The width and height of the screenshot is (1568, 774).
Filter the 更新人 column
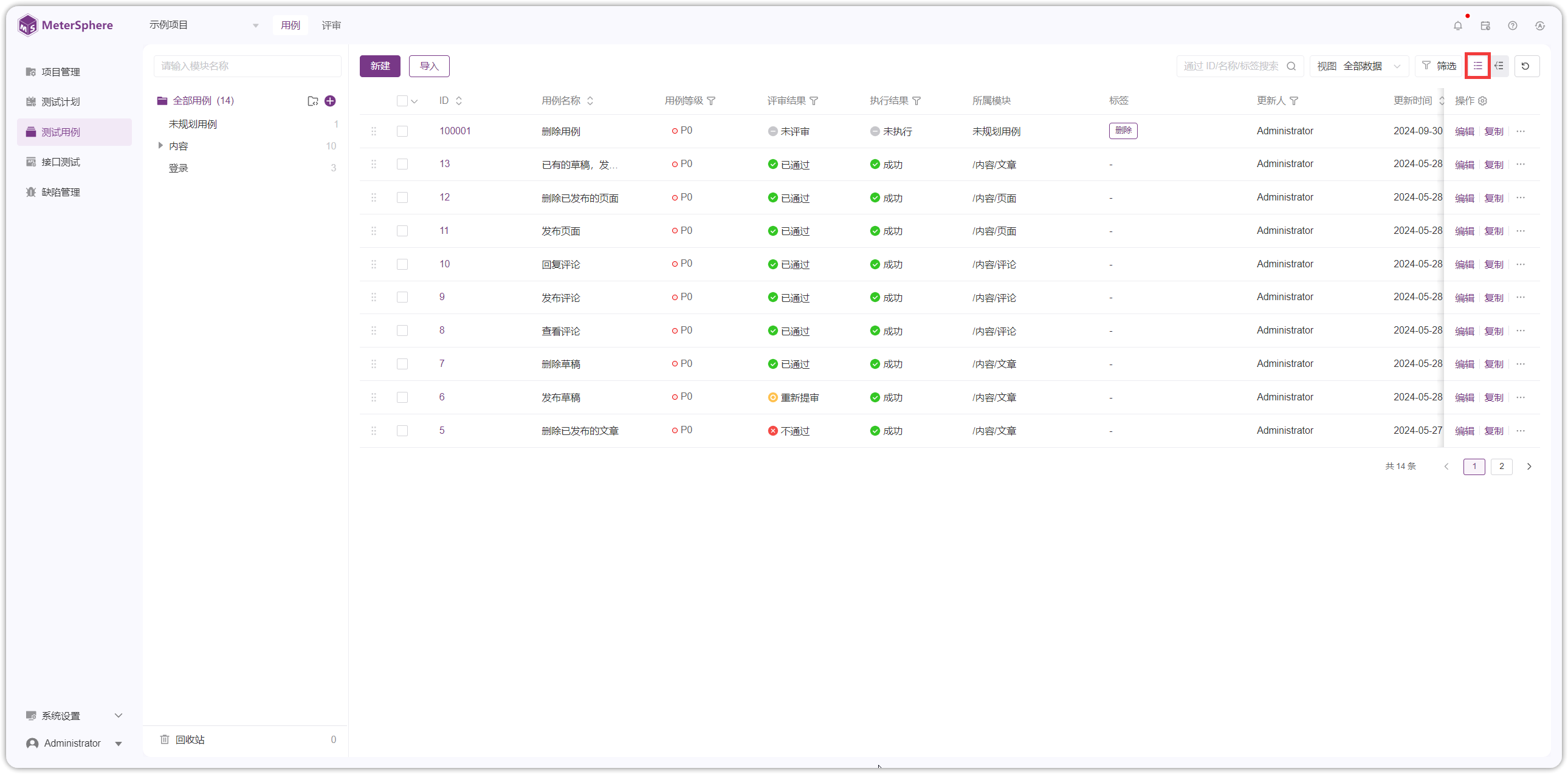click(x=1294, y=101)
